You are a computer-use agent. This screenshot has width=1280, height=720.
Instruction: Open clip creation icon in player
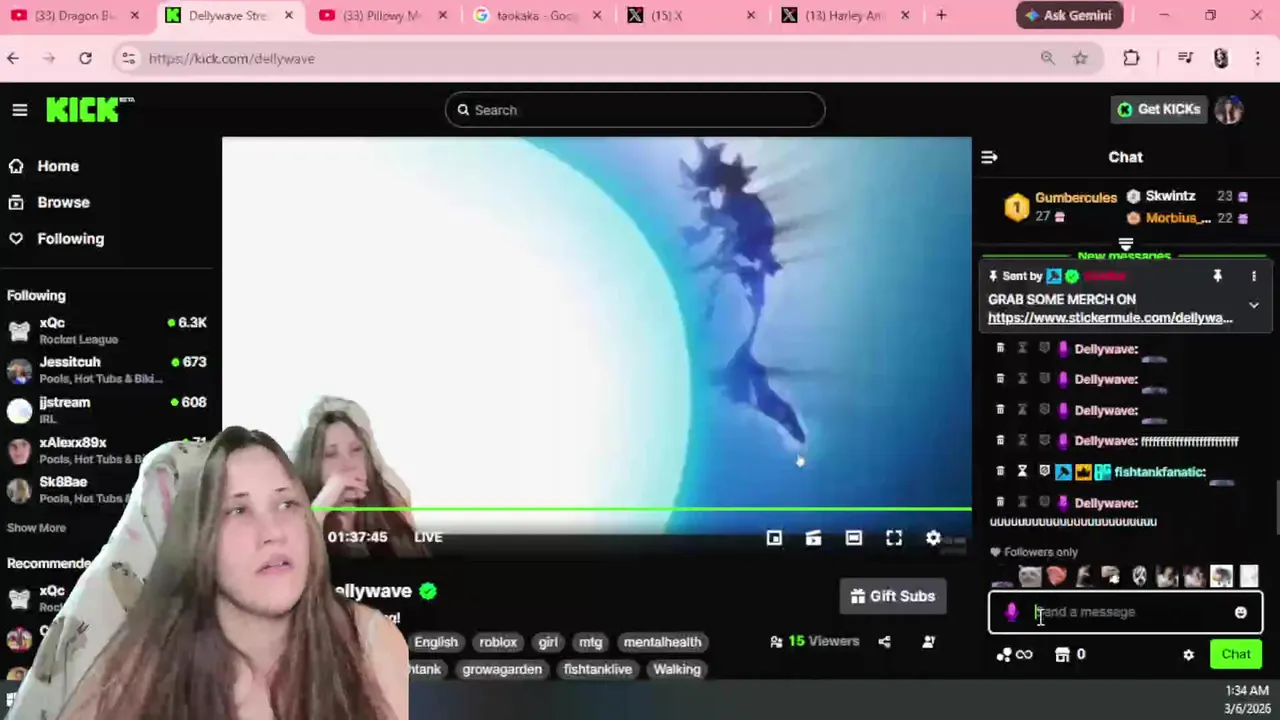click(813, 538)
